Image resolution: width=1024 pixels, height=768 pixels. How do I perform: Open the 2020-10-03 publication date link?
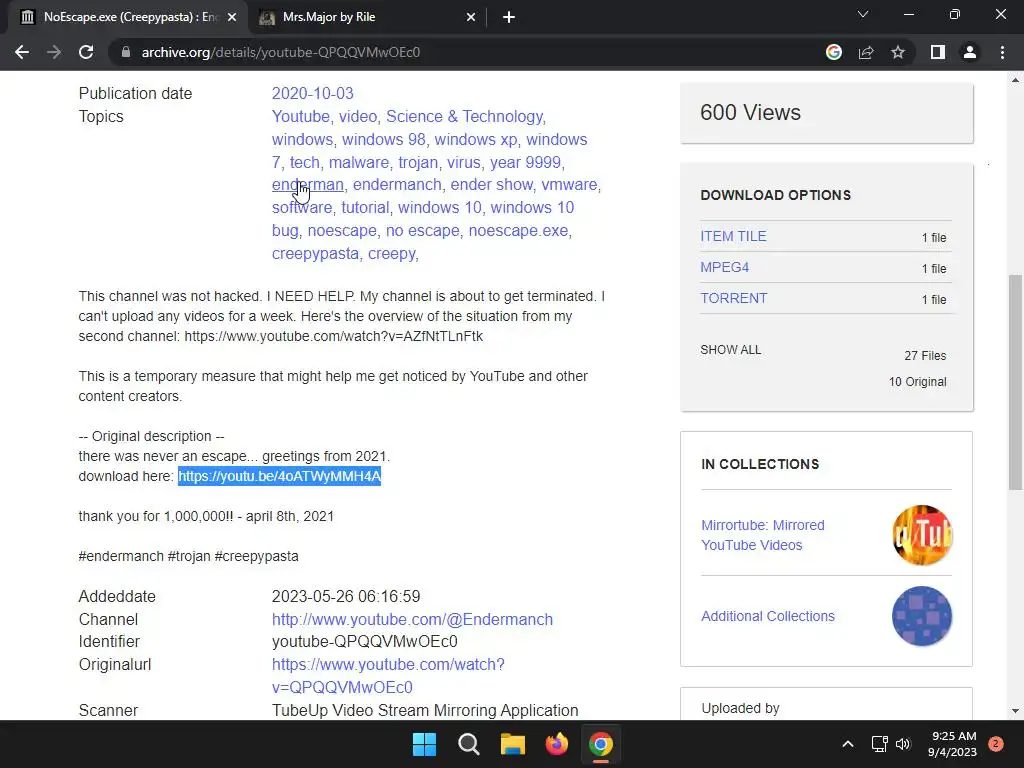312,93
